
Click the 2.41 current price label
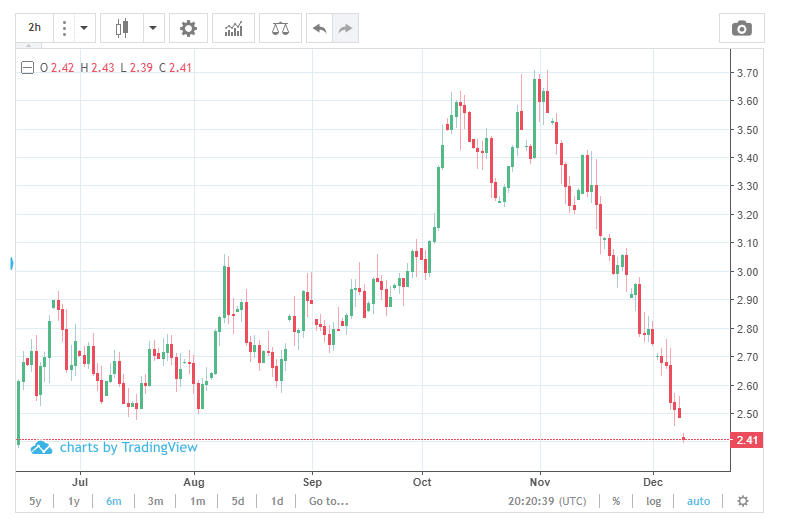tap(747, 439)
